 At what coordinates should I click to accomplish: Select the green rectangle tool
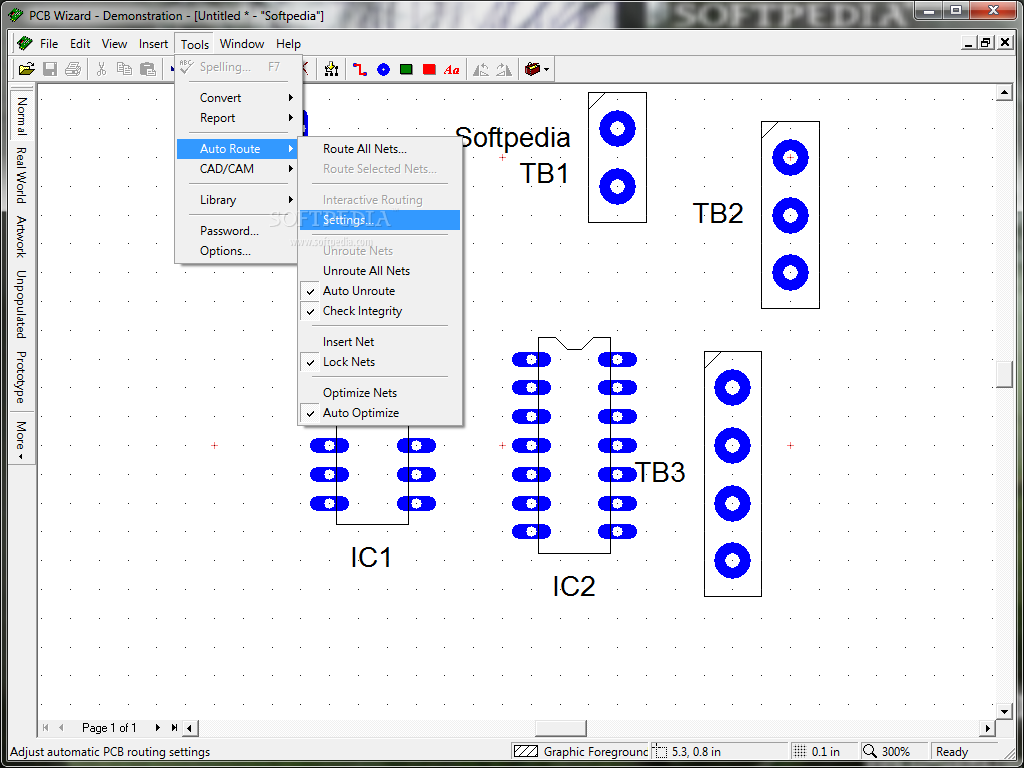tap(406, 69)
